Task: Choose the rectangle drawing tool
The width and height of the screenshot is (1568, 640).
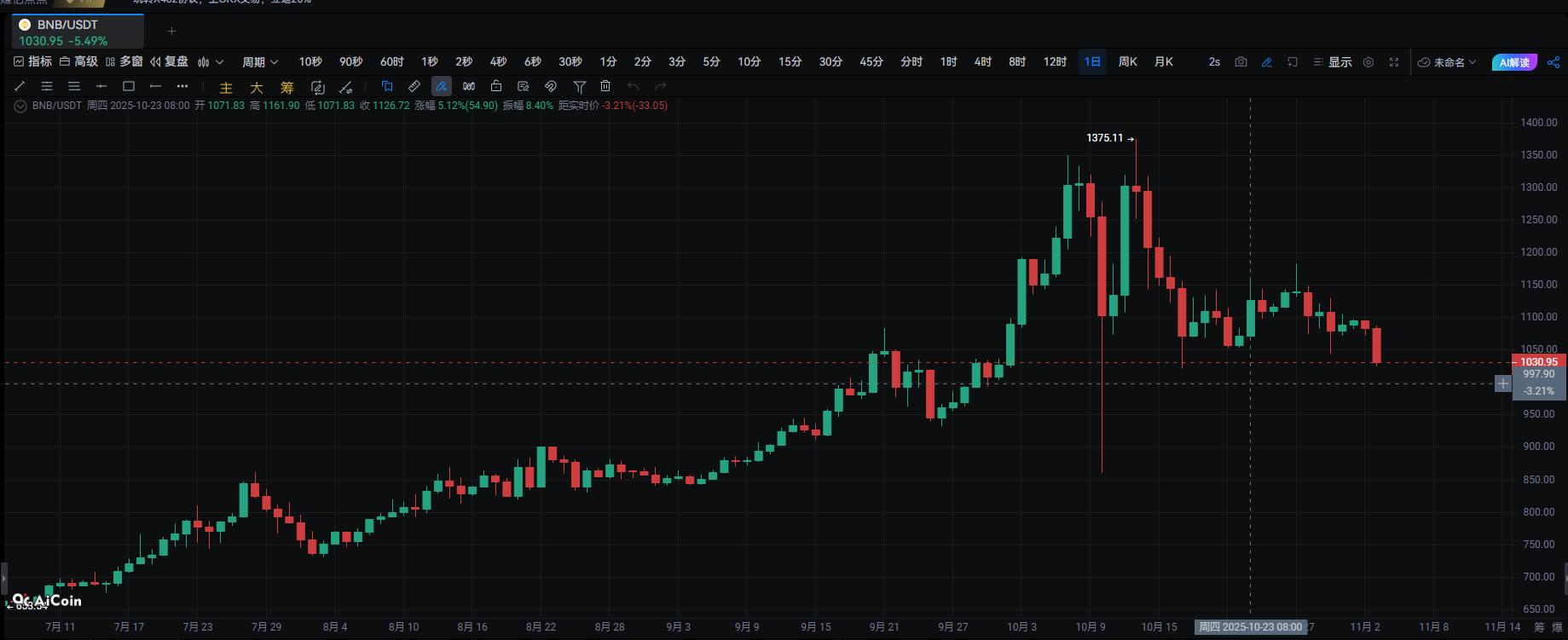Action: 129,86
